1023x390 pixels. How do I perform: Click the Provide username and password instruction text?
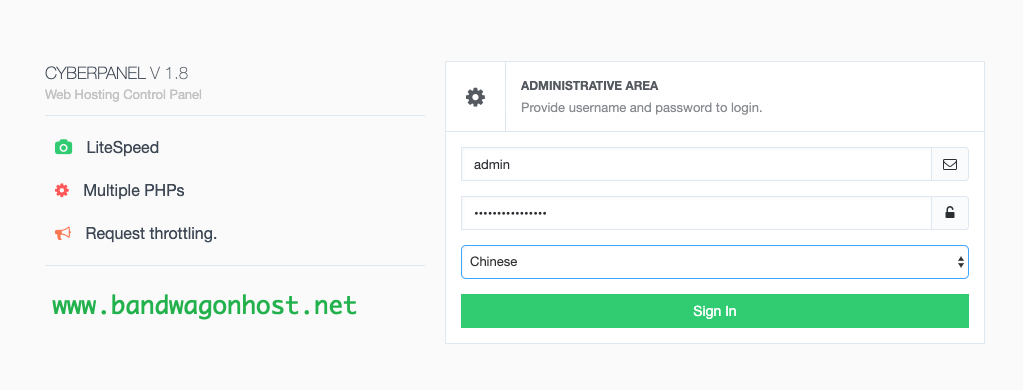[x=641, y=108]
